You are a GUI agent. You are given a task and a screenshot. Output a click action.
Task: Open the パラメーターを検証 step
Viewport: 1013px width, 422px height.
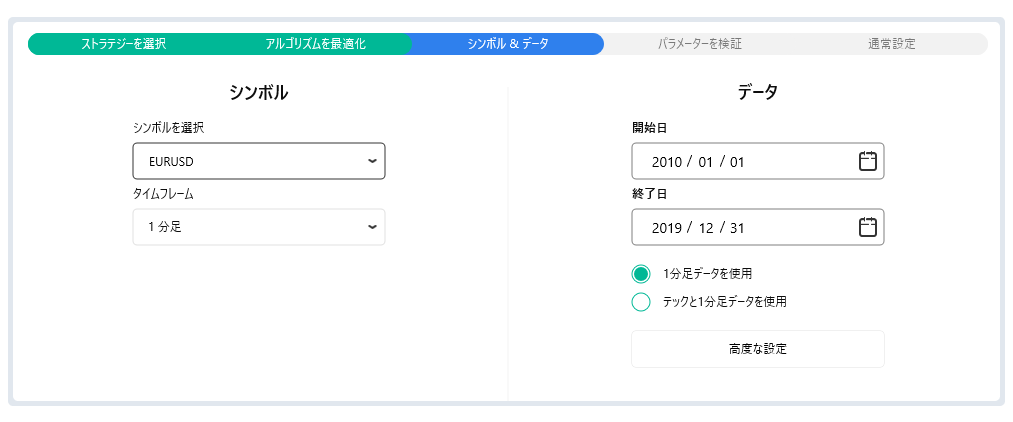click(x=699, y=44)
